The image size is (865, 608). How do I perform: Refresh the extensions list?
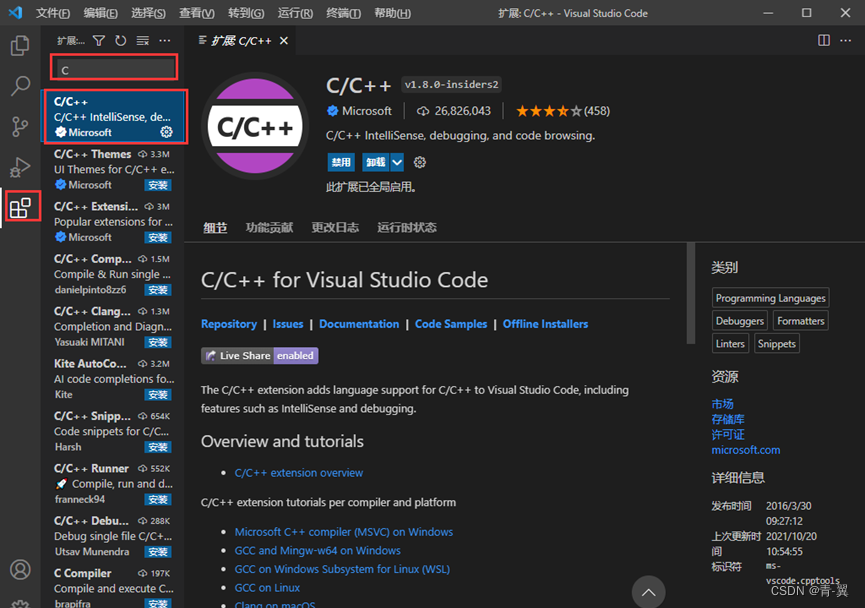click(x=120, y=40)
